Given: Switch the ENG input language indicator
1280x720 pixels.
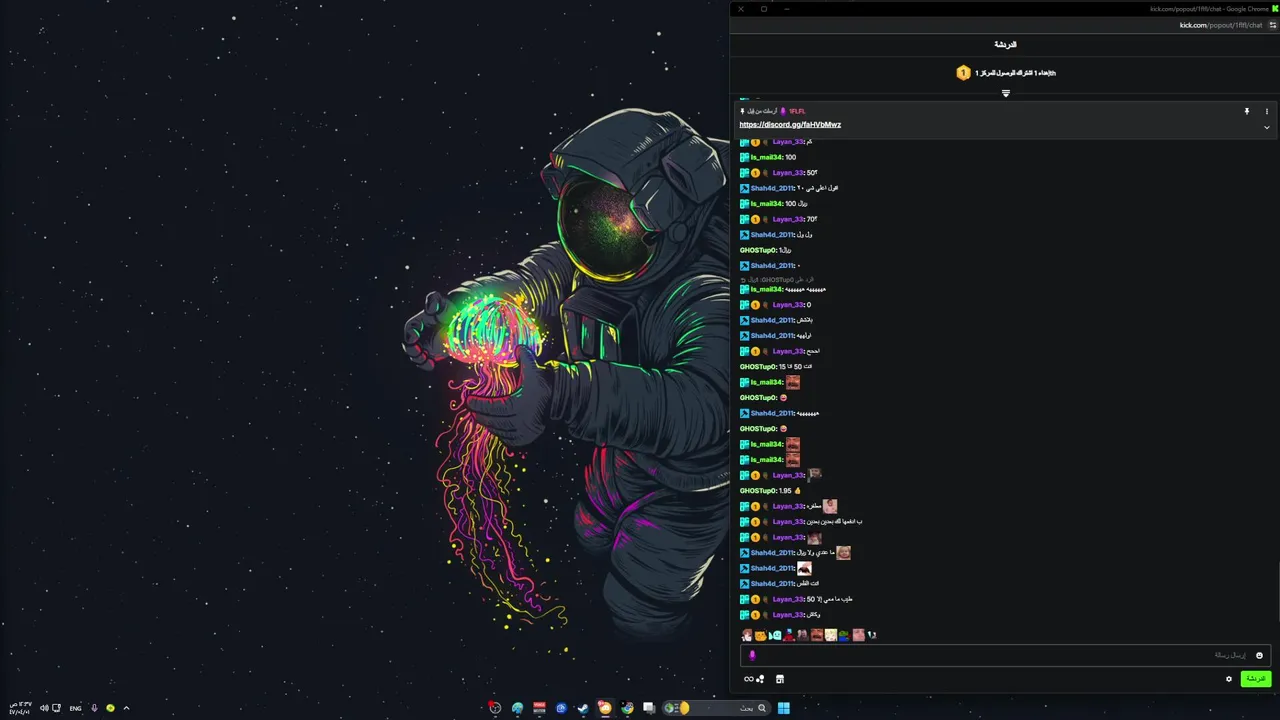Looking at the screenshot, I should 75,708.
